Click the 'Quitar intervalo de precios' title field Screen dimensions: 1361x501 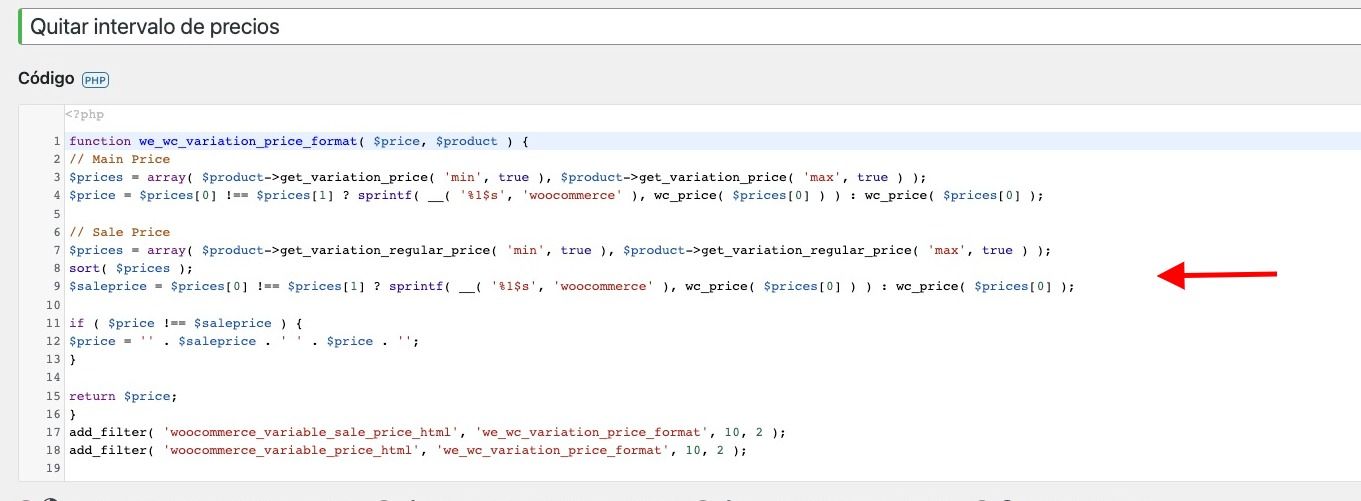coord(689,27)
